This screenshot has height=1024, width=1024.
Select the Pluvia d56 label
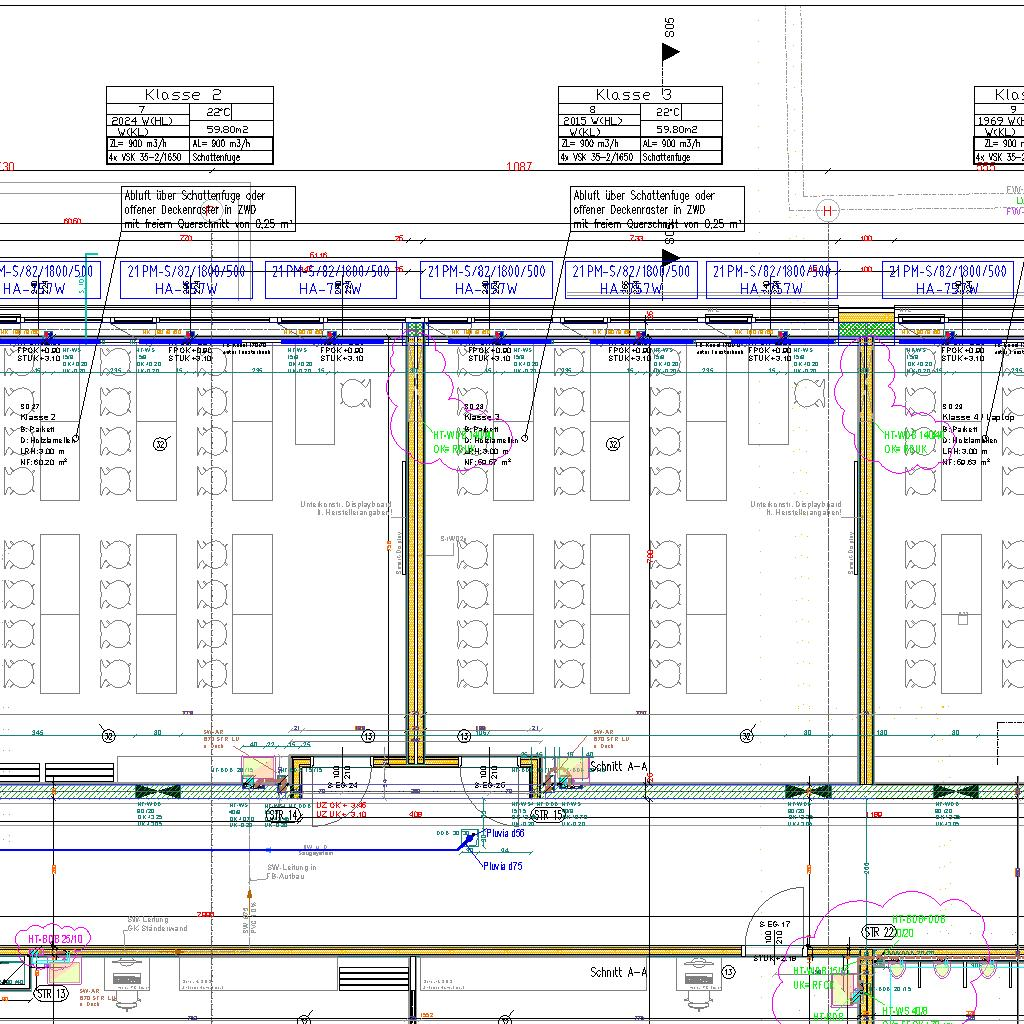504,833
